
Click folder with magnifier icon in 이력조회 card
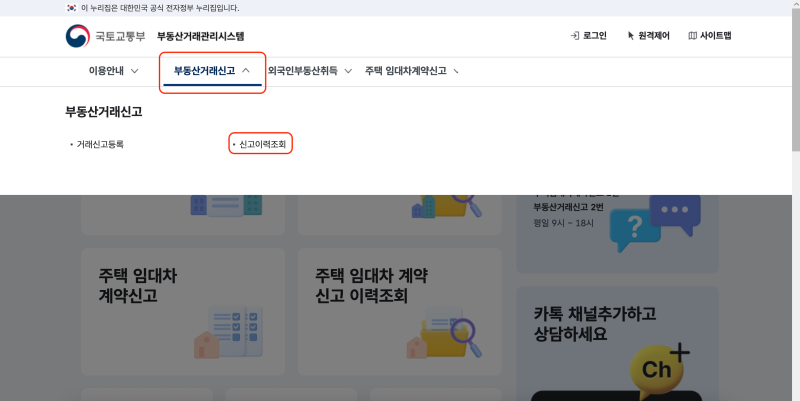444,332
